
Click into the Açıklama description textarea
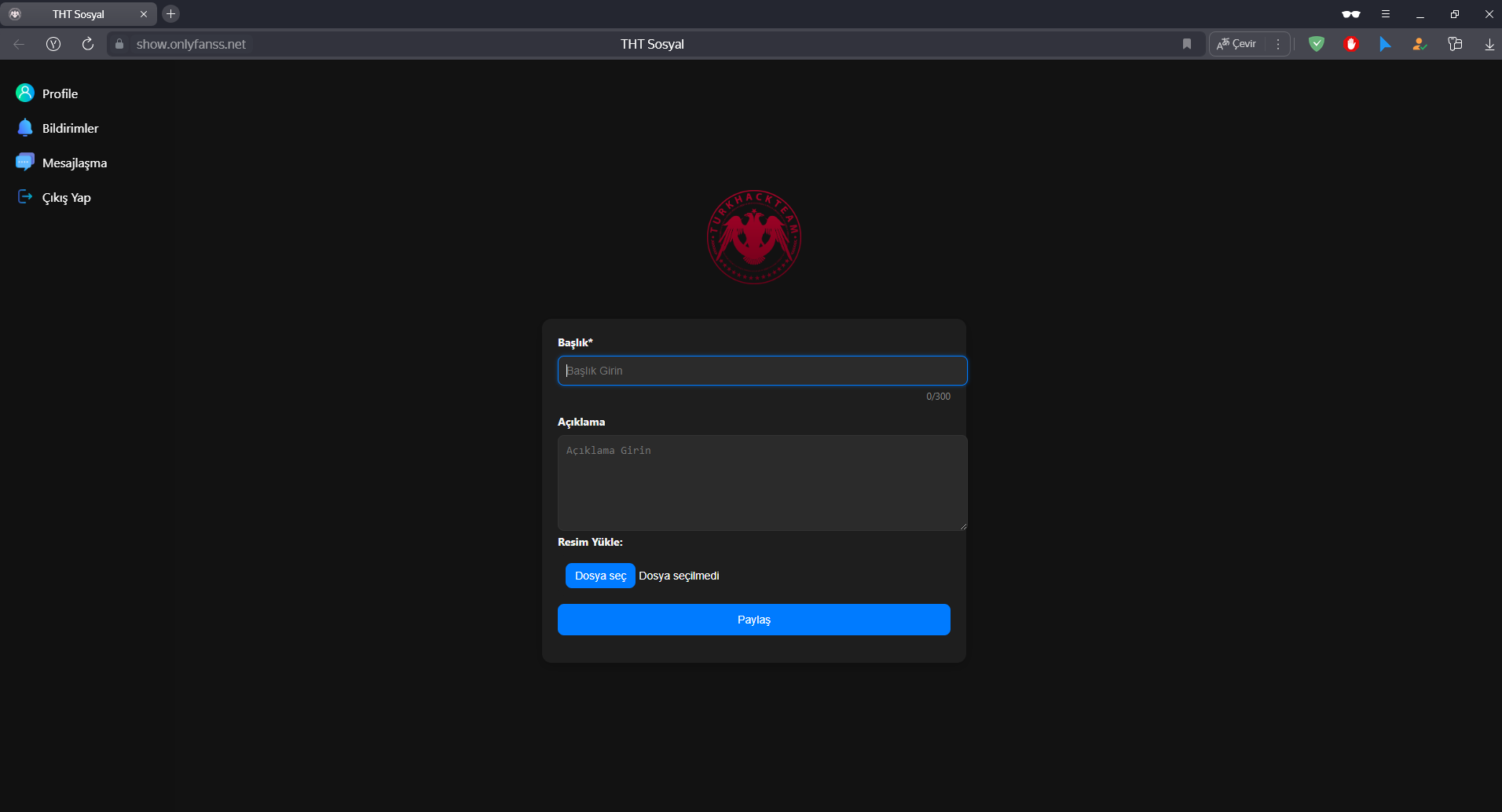pos(762,483)
